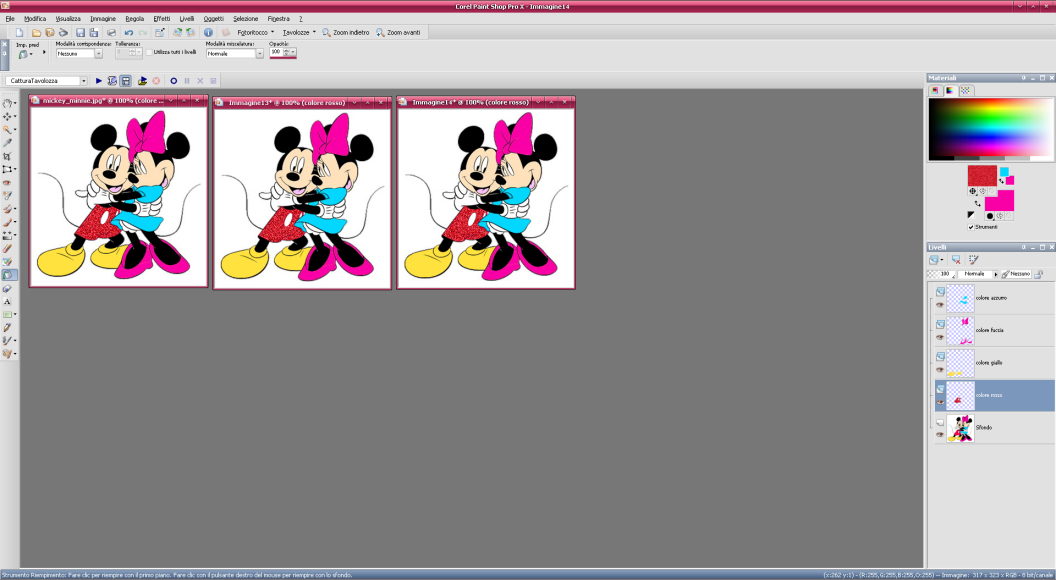Click the Edit selection brush icon in Livelli
This screenshot has width=1056, height=580.
(x=973, y=259)
